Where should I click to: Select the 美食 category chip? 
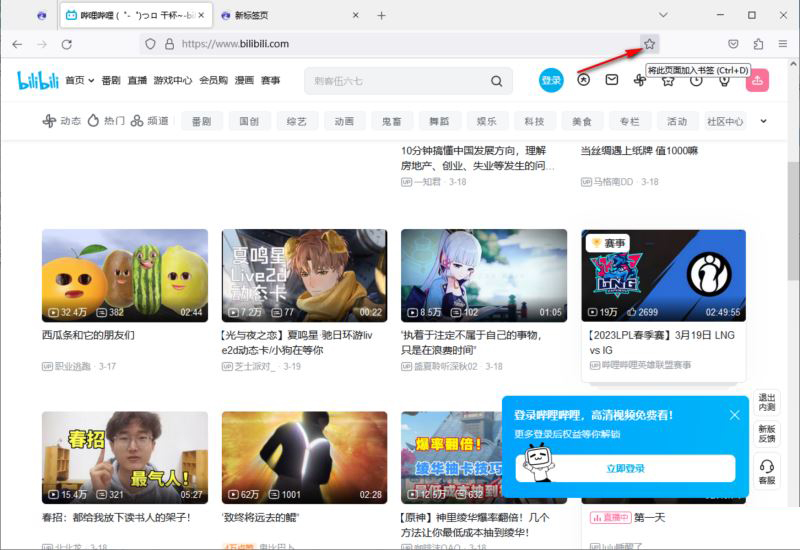click(x=582, y=121)
